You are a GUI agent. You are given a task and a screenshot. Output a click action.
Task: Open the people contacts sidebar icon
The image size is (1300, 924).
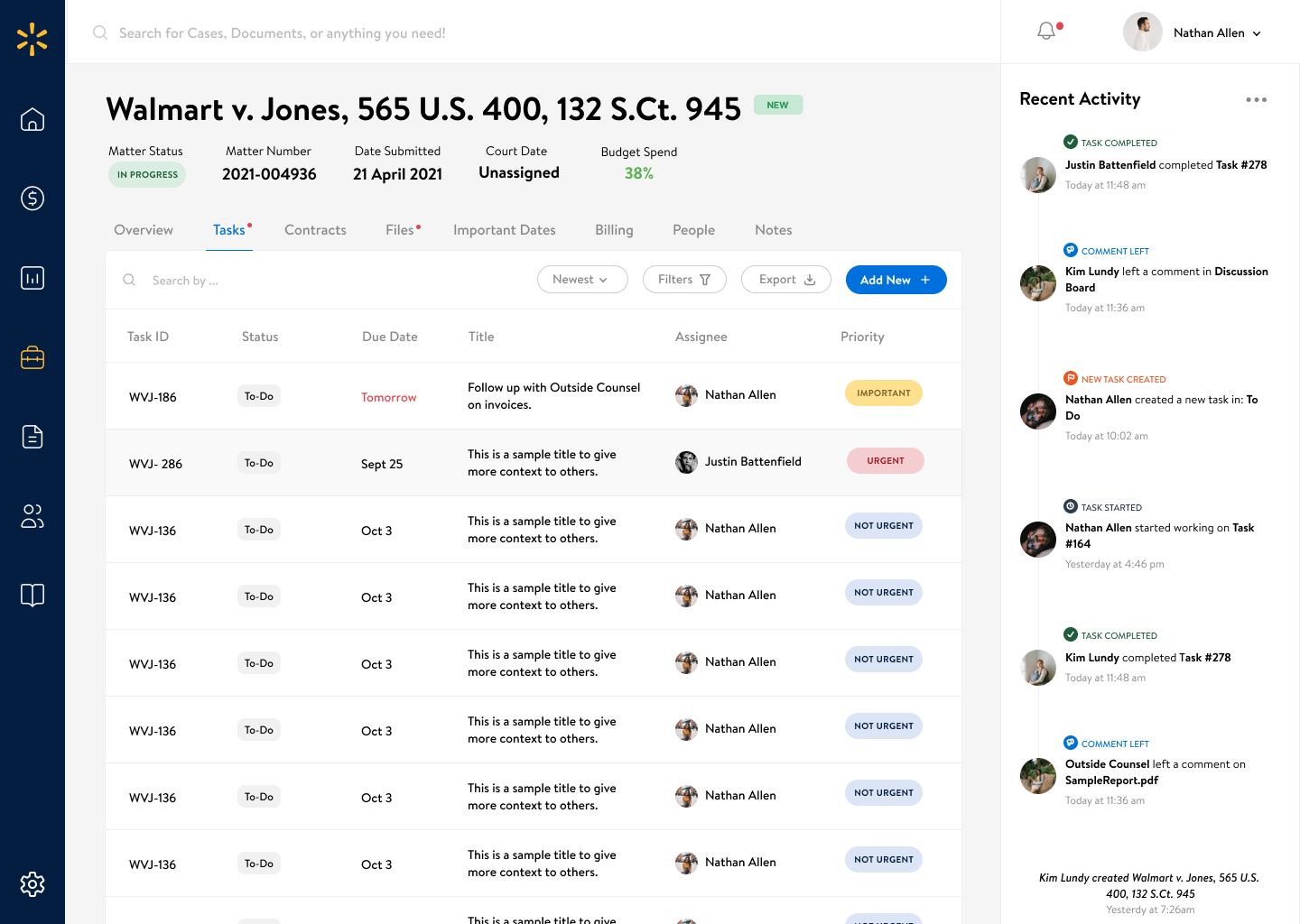[x=32, y=516]
